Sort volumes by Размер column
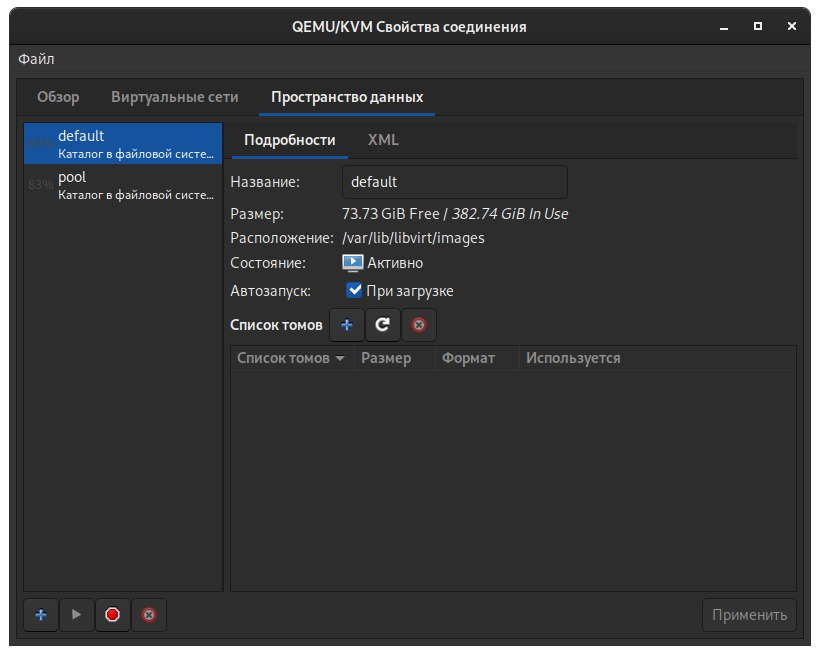The image size is (820, 655). (395, 358)
